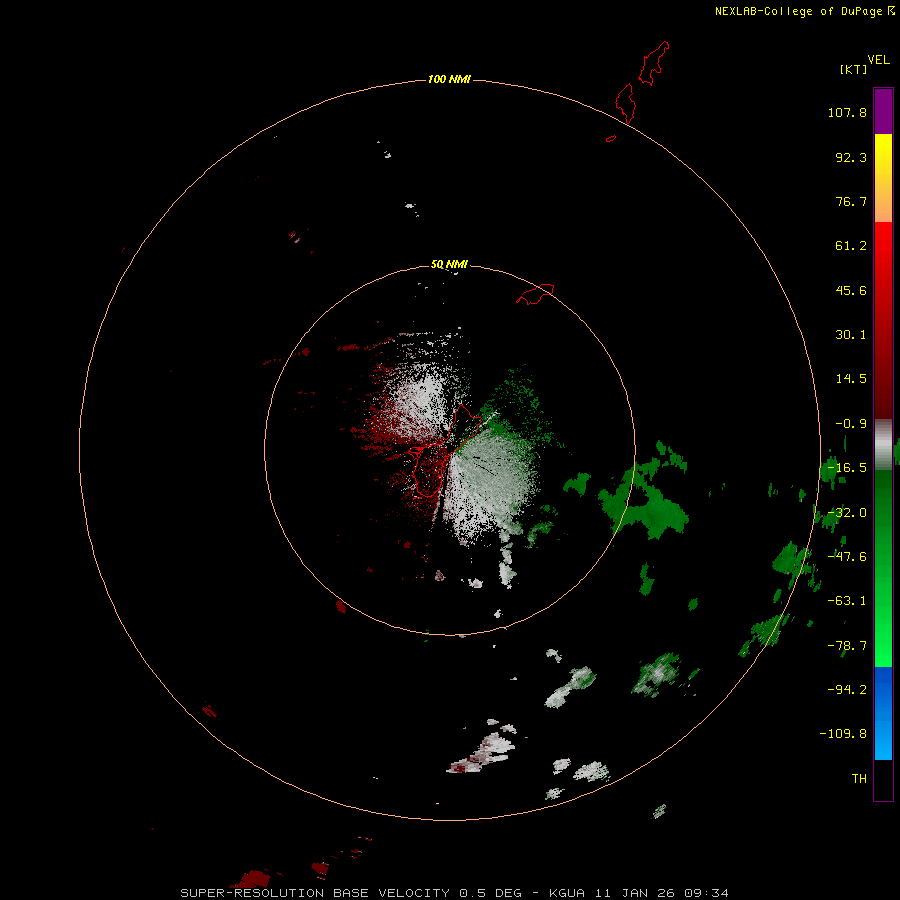This screenshot has height=900, width=900.
Task: Click the -63.1 velocity legend value
Action: pos(847,601)
